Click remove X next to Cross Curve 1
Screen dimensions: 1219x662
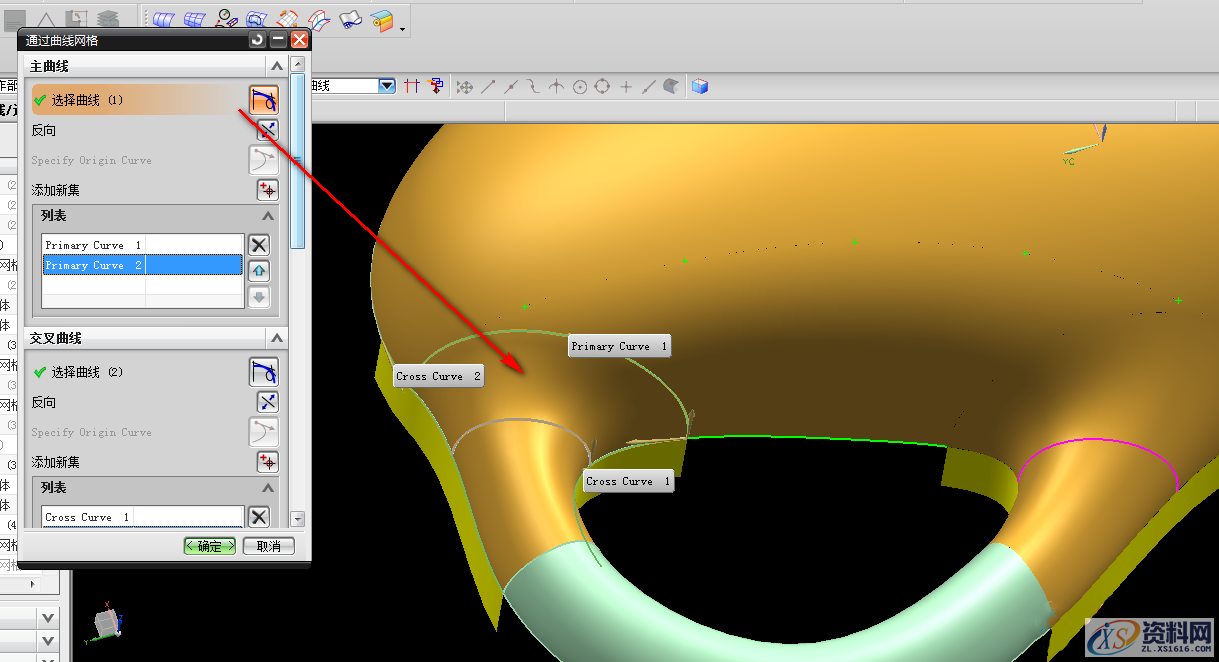pyautogui.click(x=259, y=517)
